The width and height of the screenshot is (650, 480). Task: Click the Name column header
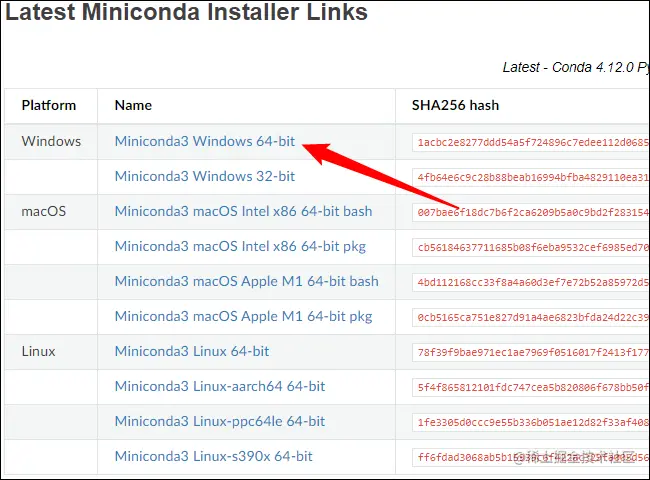point(133,105)
